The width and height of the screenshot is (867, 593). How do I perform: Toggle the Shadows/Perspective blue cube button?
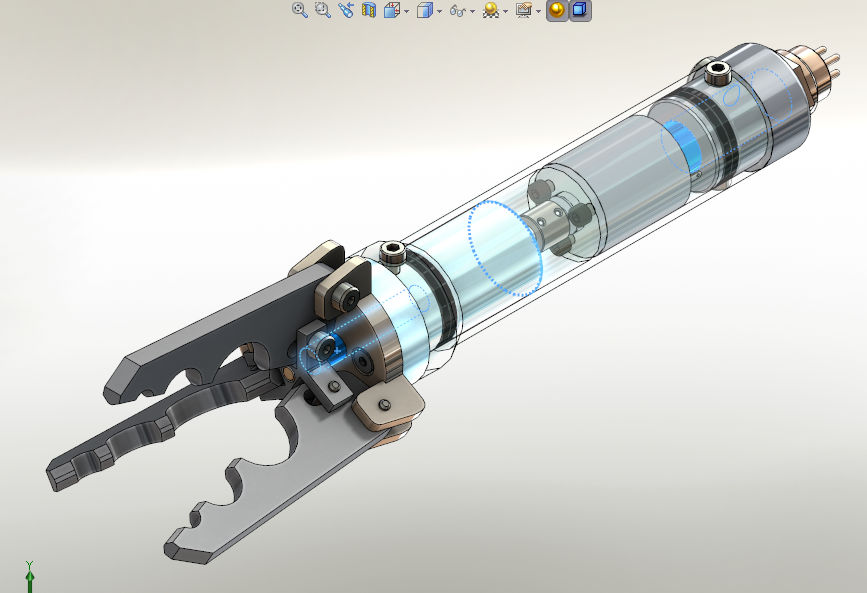[579, 10]
